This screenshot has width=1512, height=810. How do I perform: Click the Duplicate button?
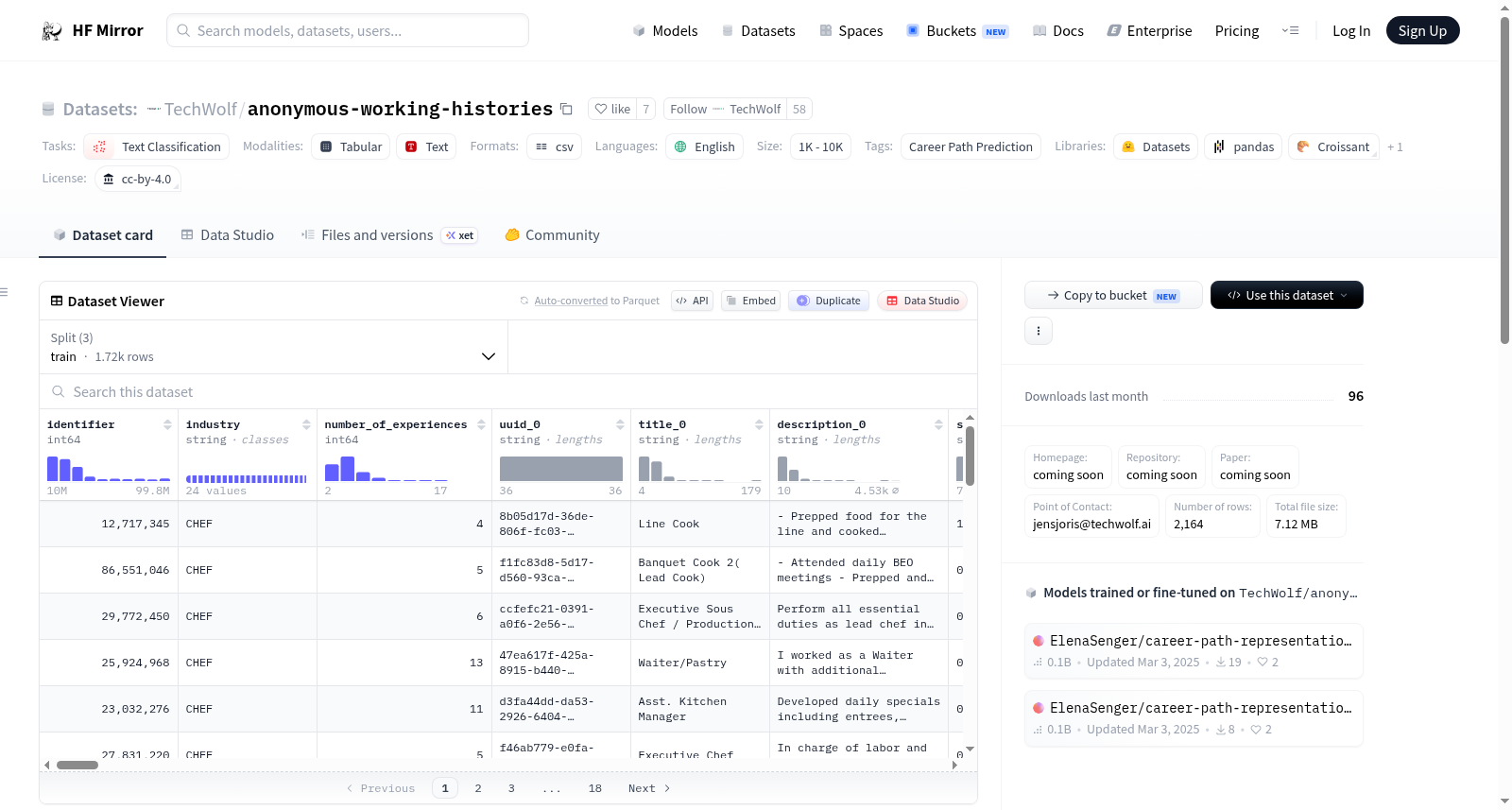pos(828,301)
